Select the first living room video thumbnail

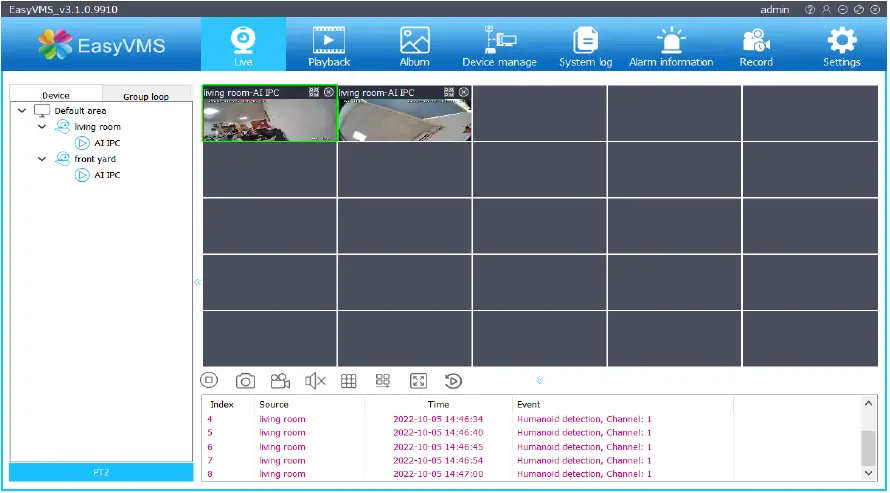click(x=270, y=119)
